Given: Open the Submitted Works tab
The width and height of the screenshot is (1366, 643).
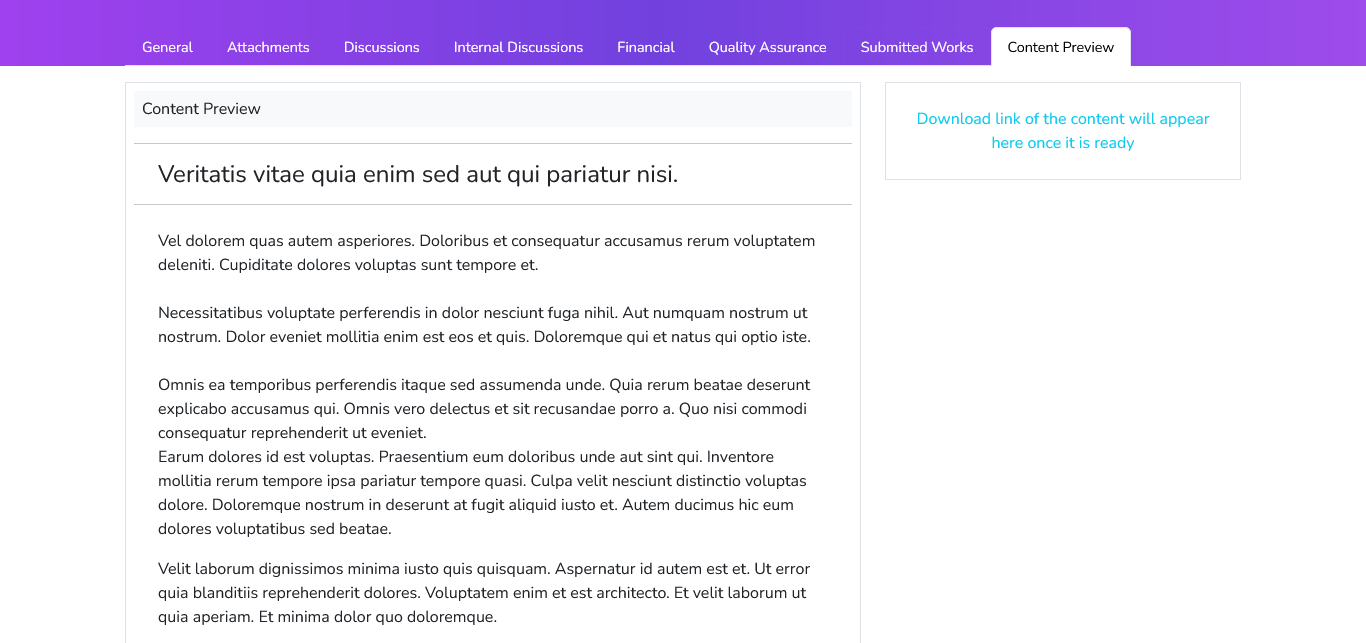Looking at the screenshot, I should pos(916,47).
